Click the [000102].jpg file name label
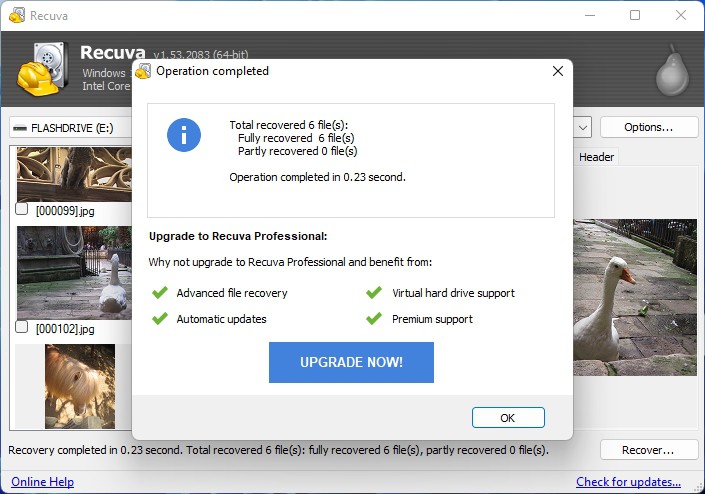705x494 pixels. [65, 329]
